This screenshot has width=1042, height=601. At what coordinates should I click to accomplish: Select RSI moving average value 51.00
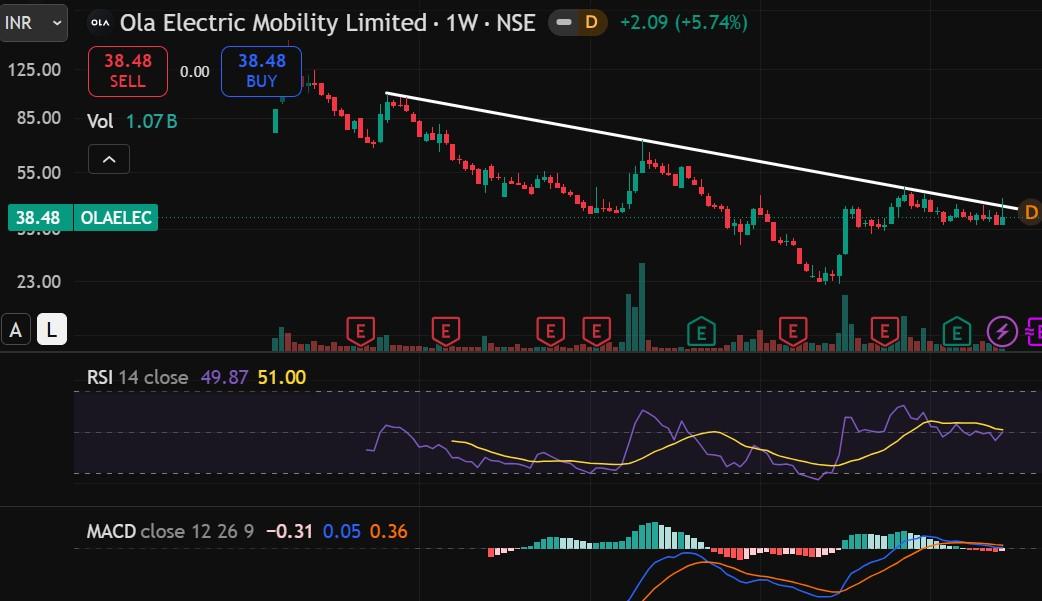coord(282,378)
